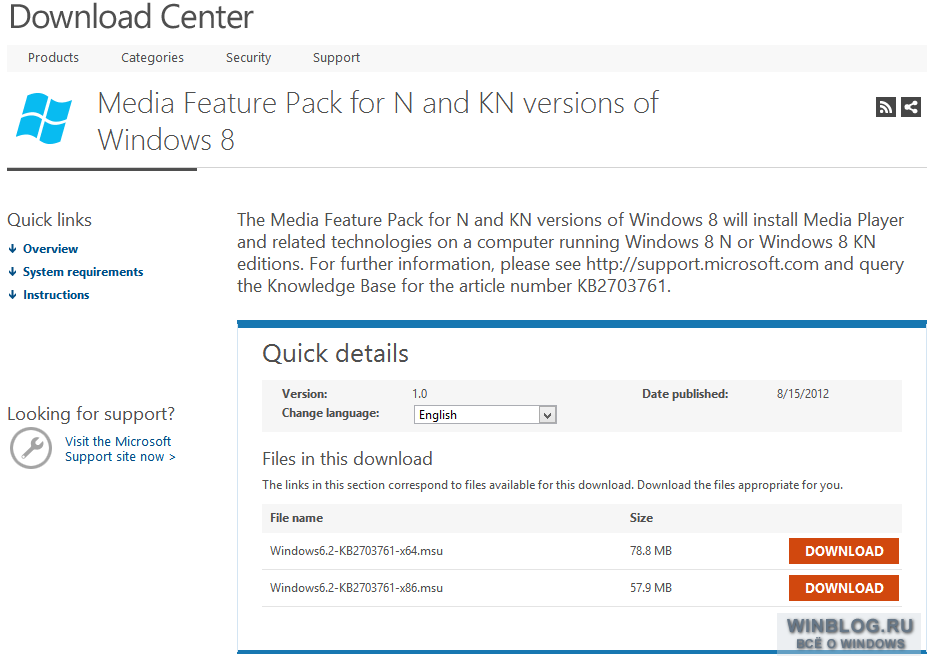Click the Quick details heading
The height and width of the screenshot is (667, 931).
(335, 353)
